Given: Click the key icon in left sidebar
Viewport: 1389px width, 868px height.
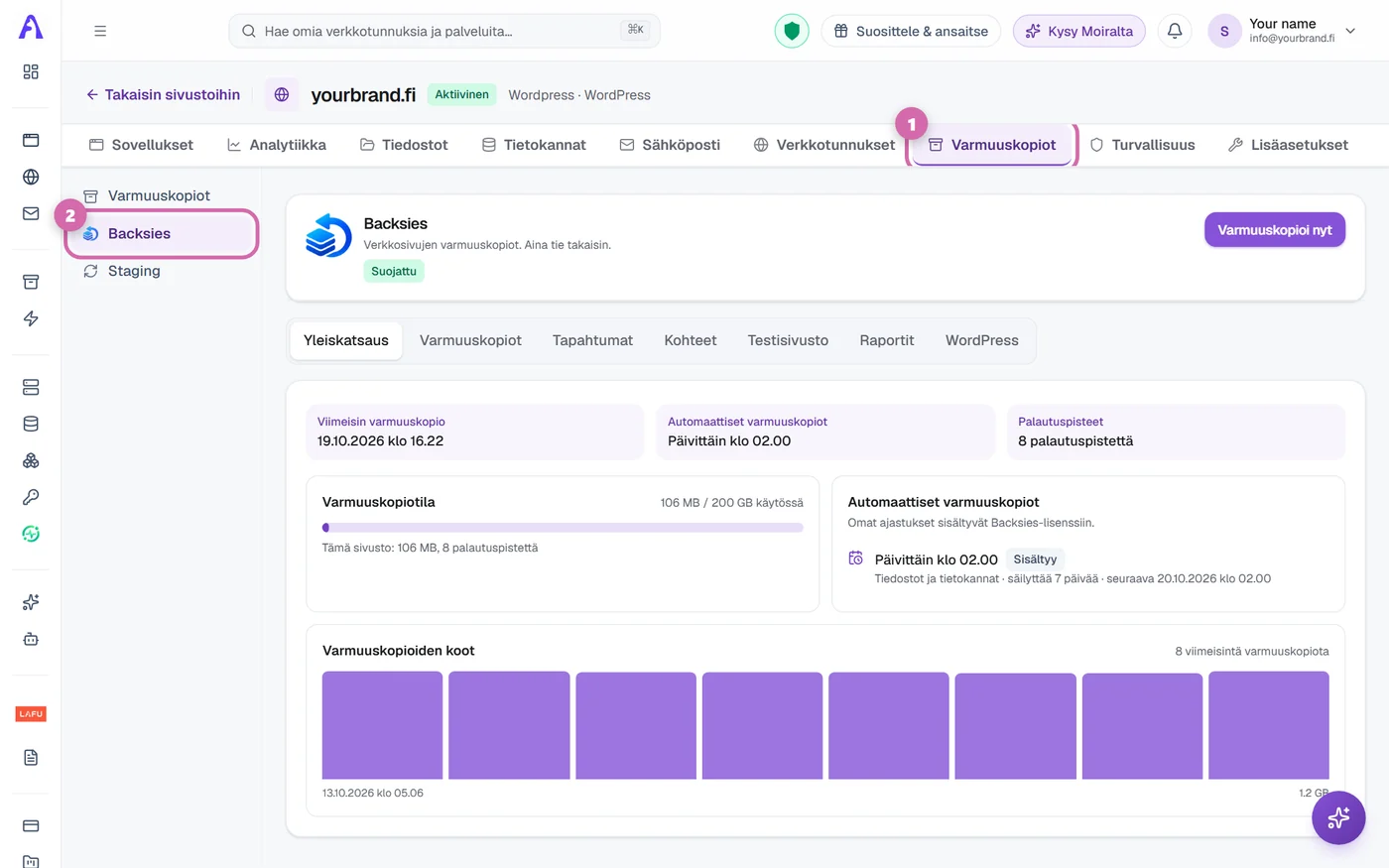Looking at the screenshot, I should coord(31,497).
